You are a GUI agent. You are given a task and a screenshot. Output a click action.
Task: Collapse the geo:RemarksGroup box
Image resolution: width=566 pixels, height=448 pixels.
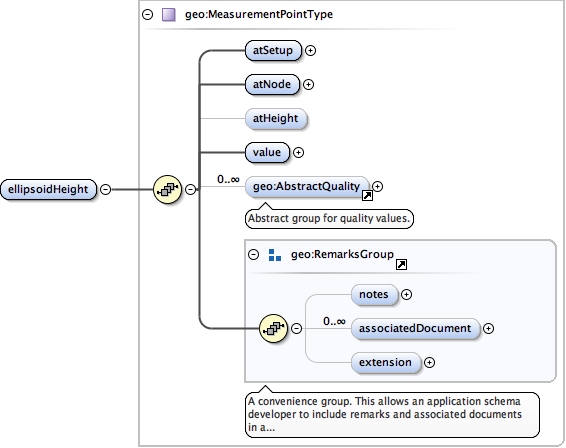(x=253, y=255)
